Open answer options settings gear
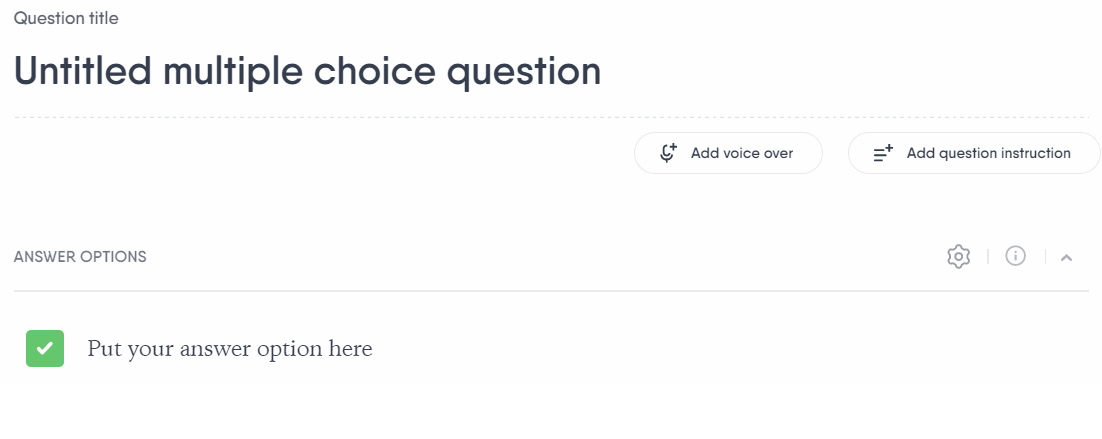The image size is (1102, 439). [959, 256]
